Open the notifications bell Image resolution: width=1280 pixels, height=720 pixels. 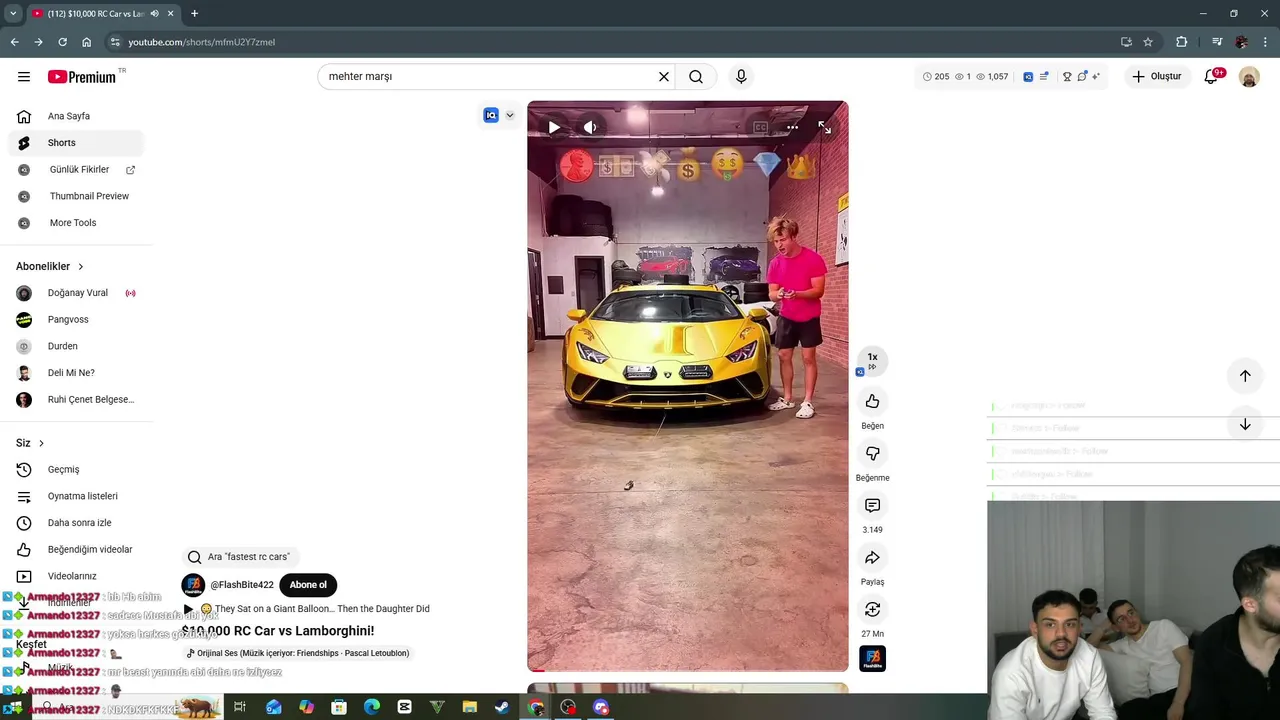click(x=1212, y=76)
